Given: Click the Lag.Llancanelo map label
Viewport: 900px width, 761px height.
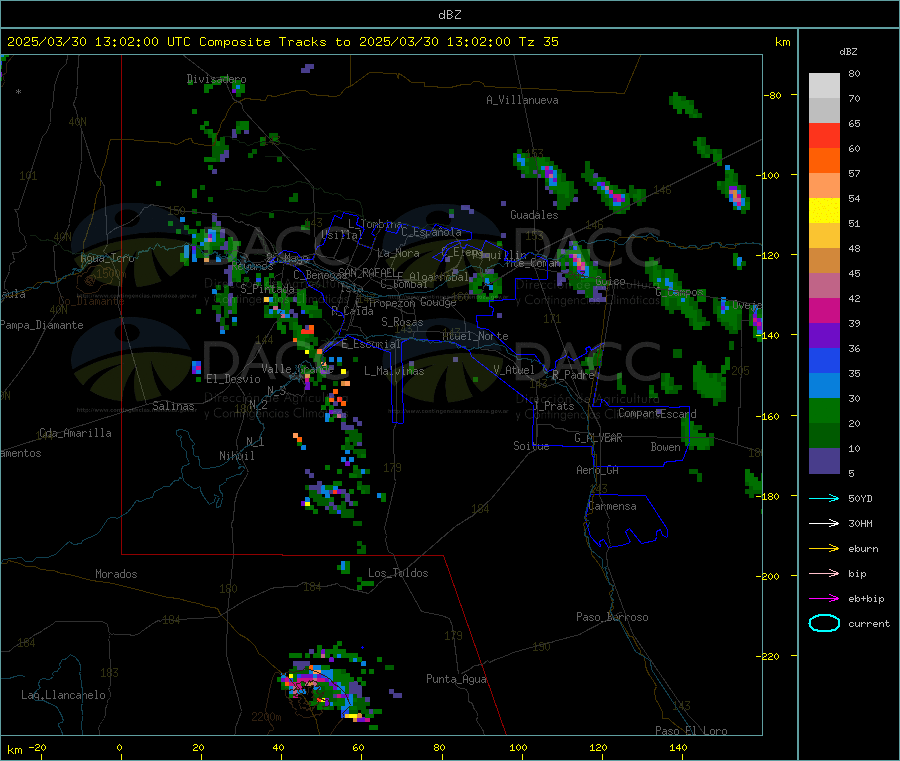Looking at the screenshot, I should tap(63, 695).
